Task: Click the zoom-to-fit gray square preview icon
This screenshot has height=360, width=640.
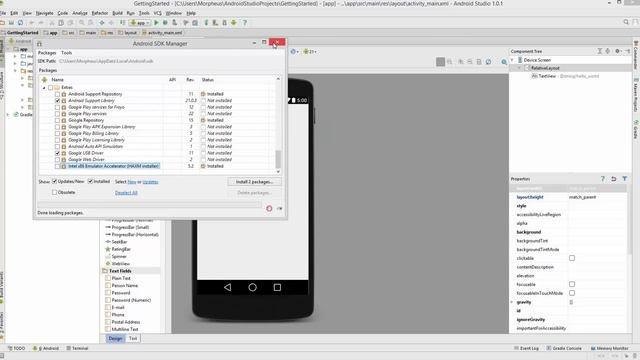Action: [x=440, y=62]
